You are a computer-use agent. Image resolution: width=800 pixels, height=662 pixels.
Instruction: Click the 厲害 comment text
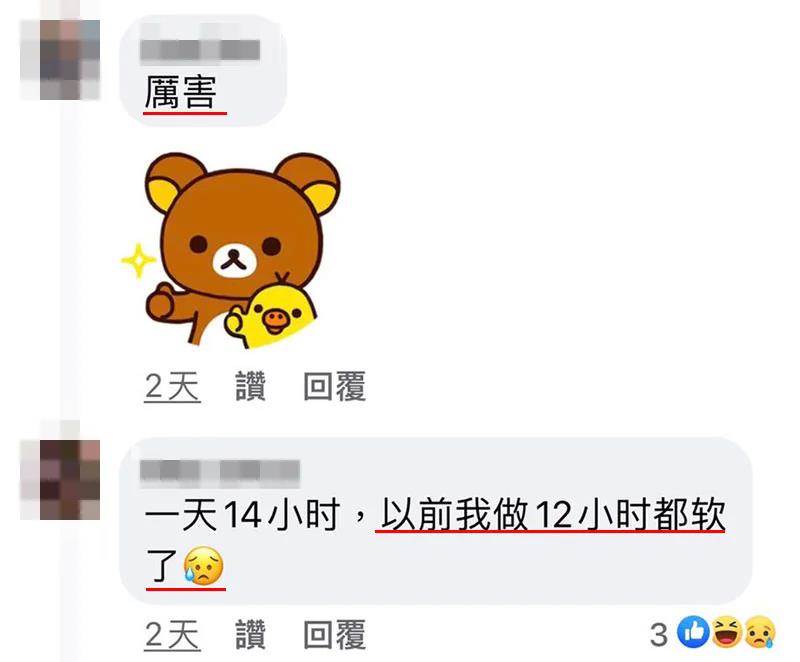[181, 92]
